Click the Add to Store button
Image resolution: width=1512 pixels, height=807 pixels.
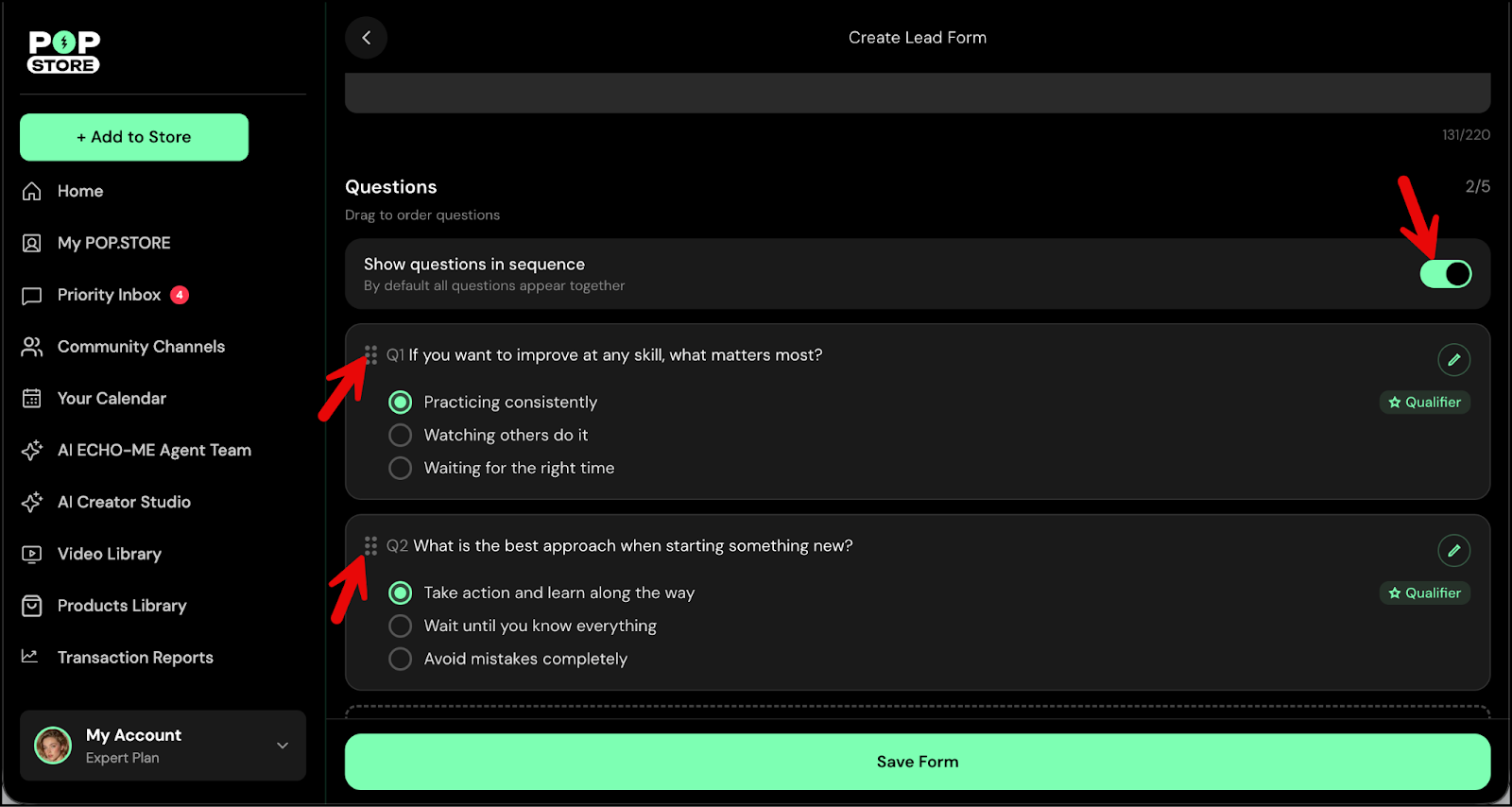pos(134,137)
